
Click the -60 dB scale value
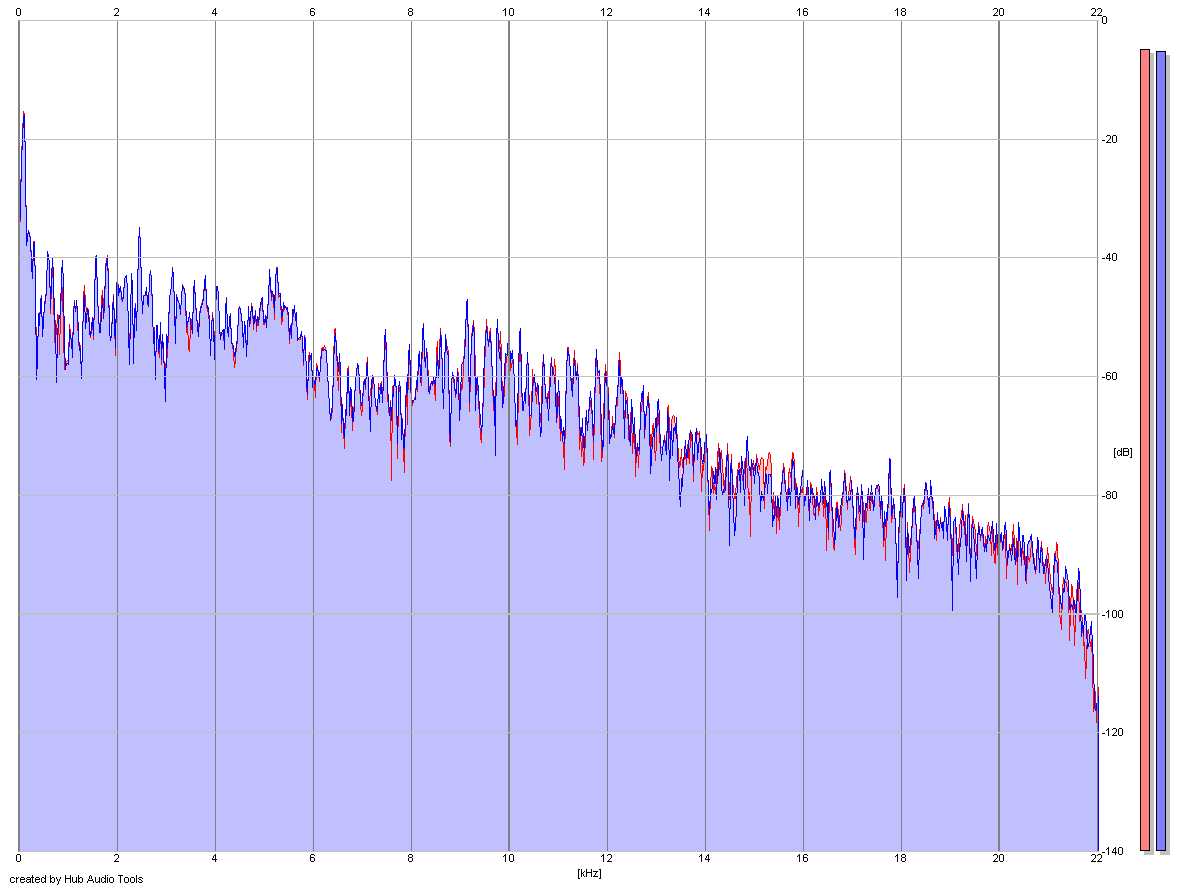coord(1110,376)
